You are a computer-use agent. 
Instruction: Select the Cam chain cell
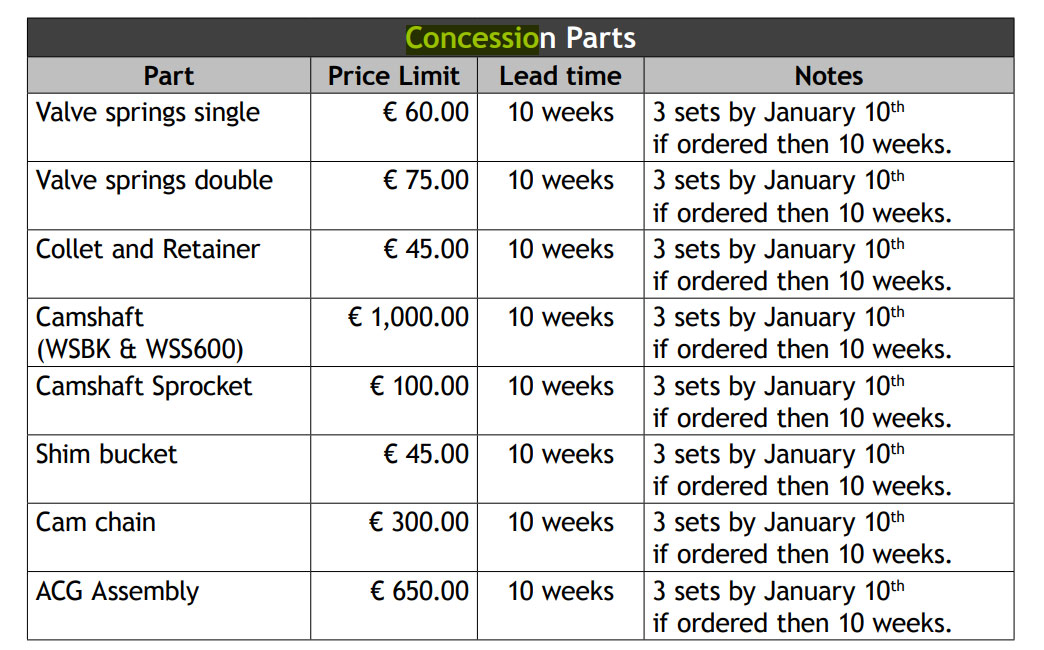pyautogui.click(x=169, y=537)
